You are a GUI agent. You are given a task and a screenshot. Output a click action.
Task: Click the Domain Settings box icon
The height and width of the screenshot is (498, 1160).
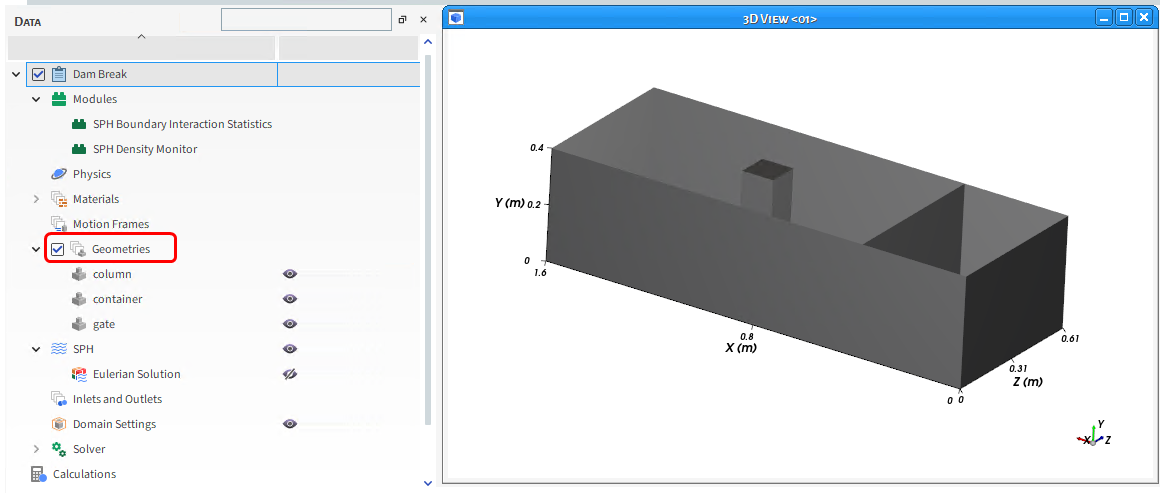[59, 424]
